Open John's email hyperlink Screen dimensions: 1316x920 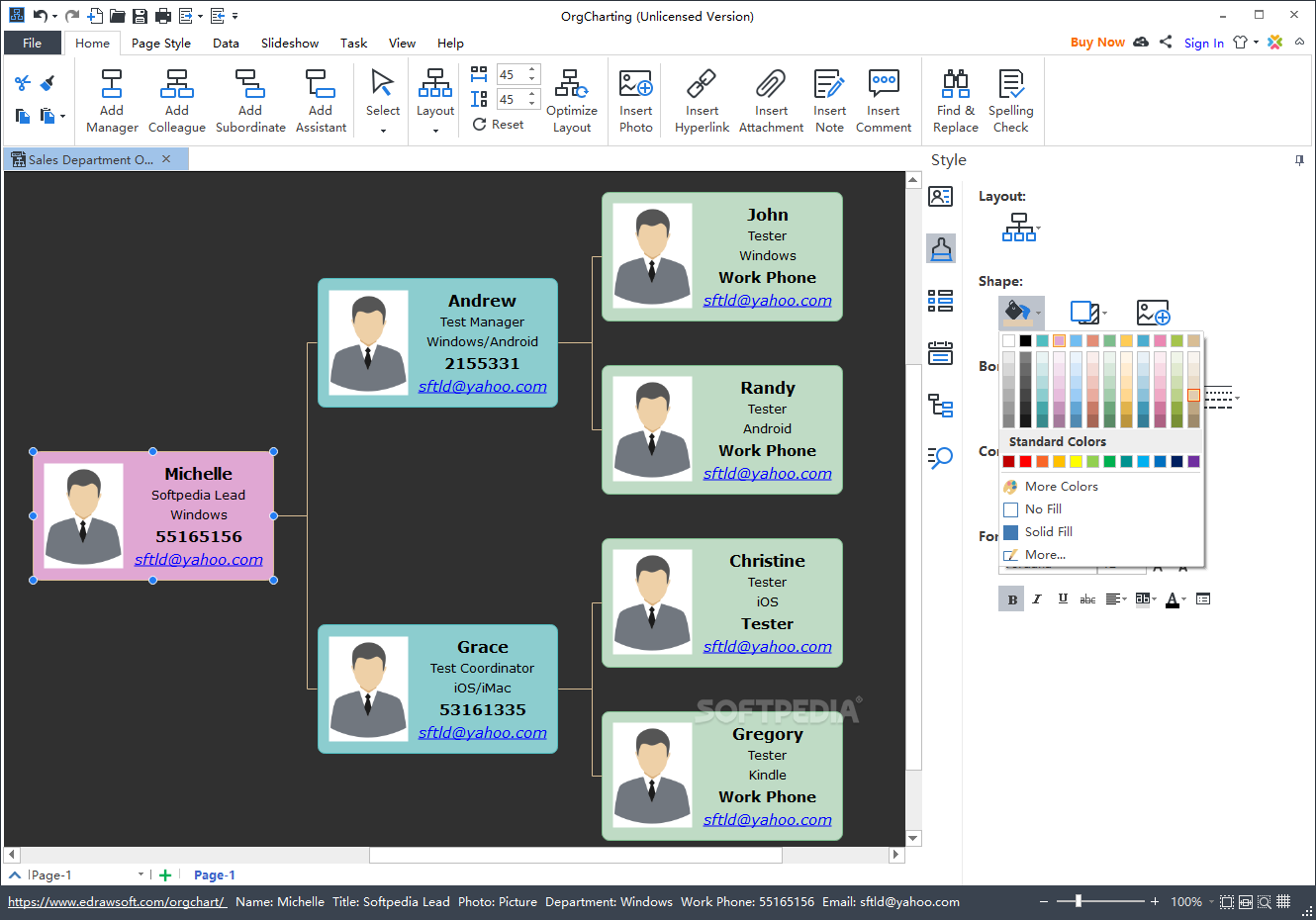click(x=767, y=301)
